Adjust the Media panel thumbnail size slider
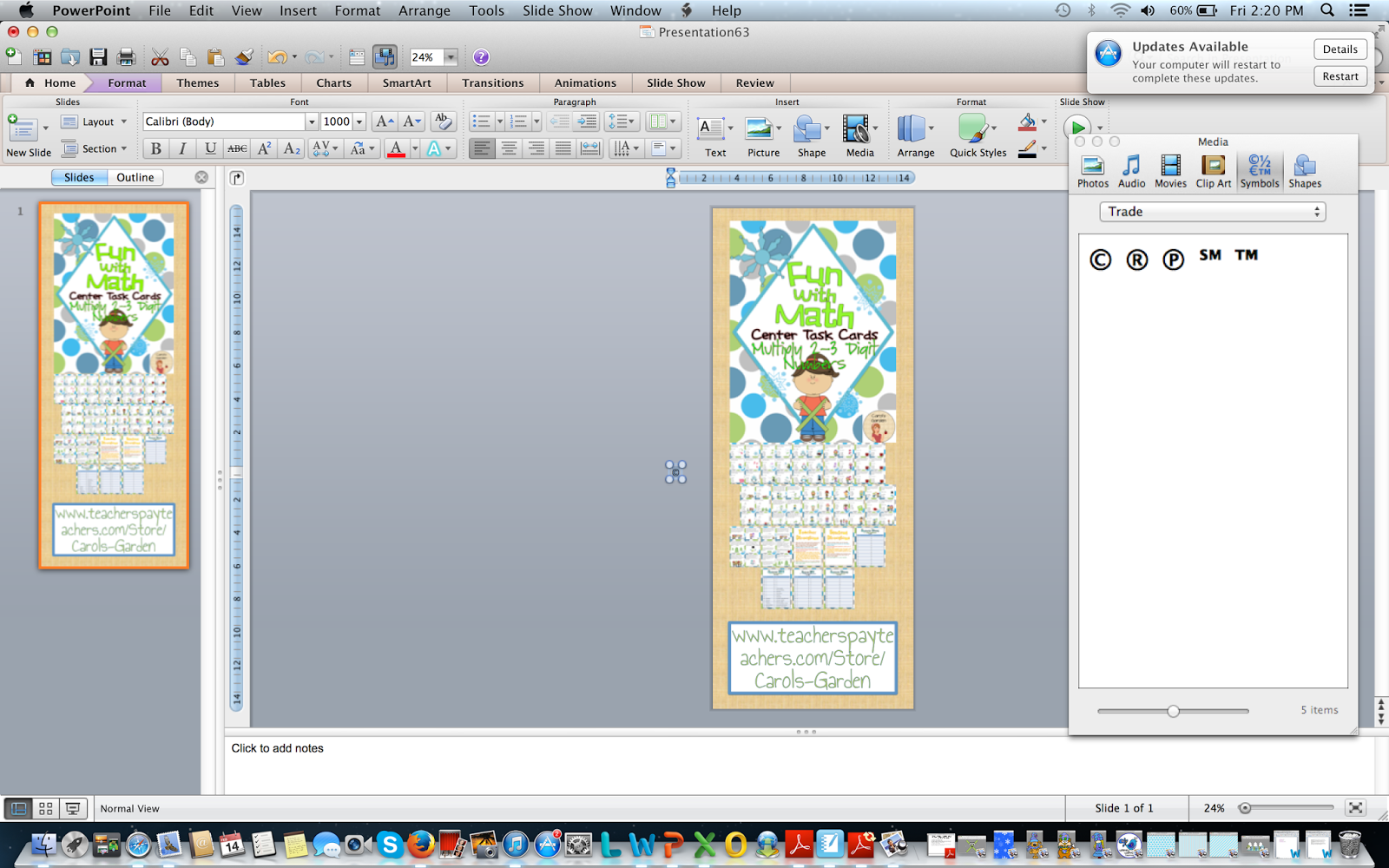The image size is (1389, 868). 1173,711
